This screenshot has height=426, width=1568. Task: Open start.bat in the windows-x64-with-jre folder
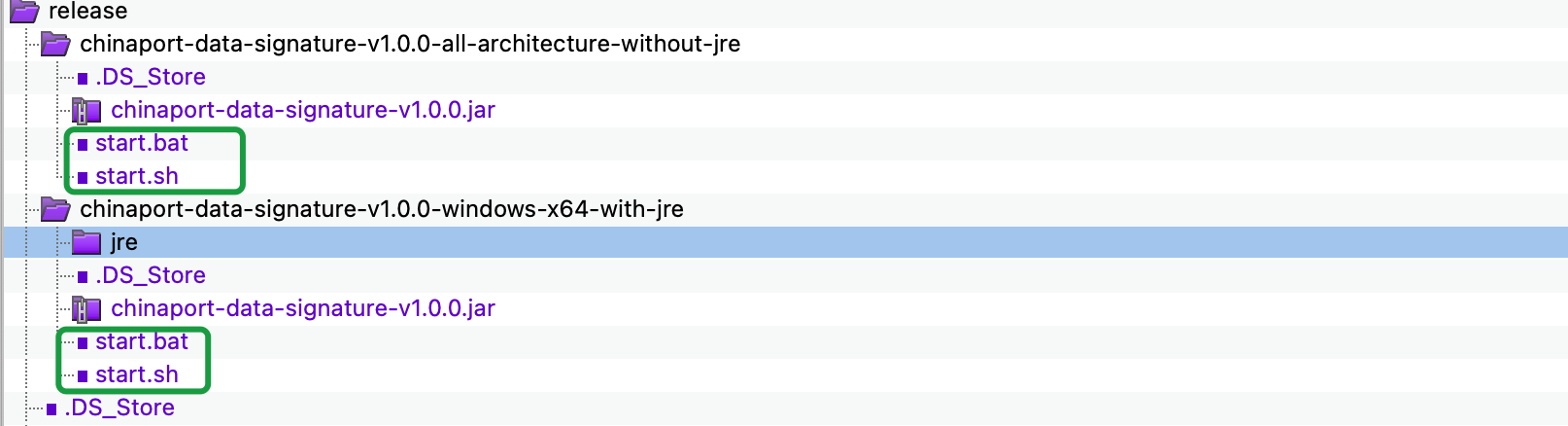[x=142, y=341]
